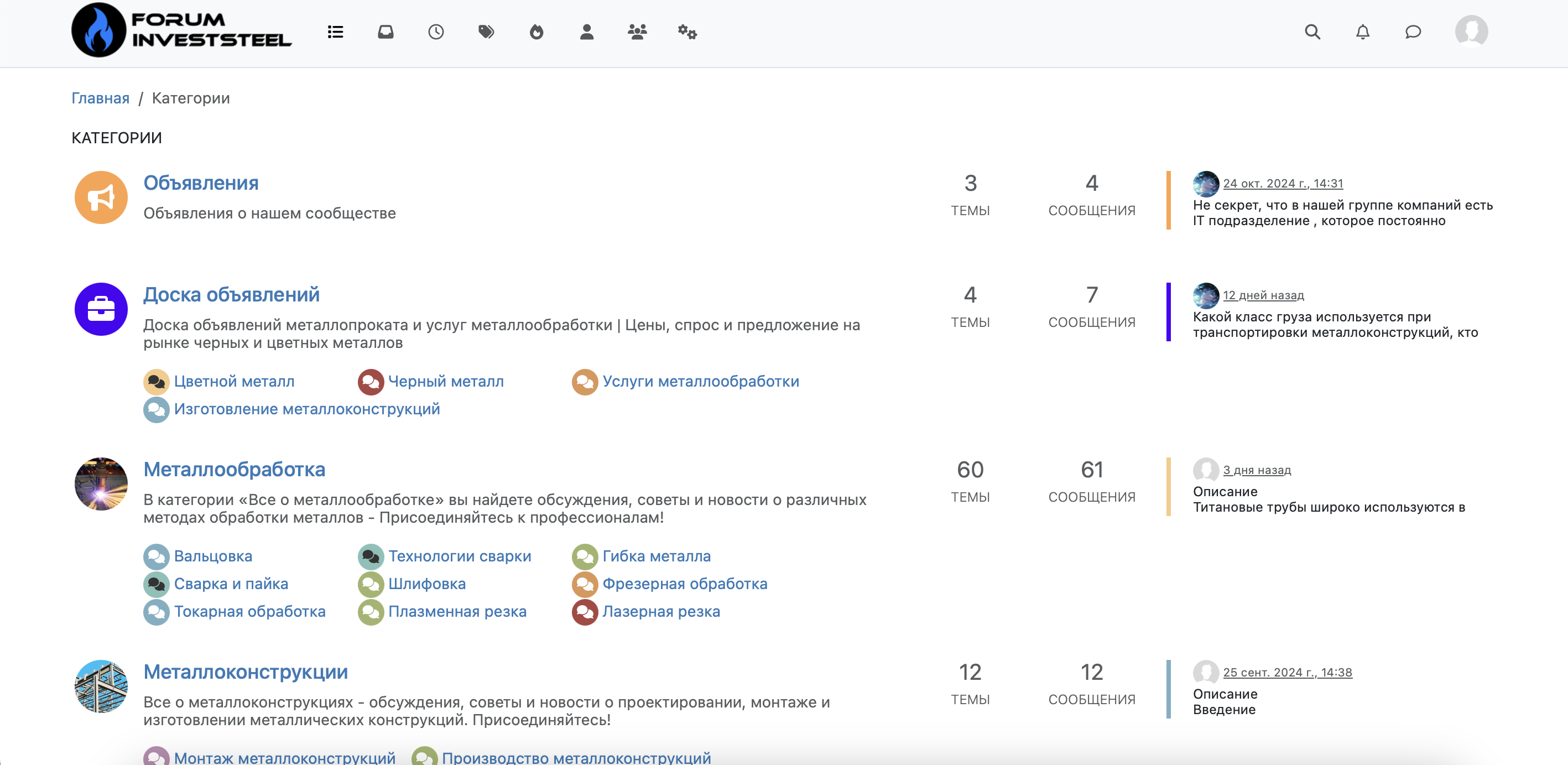This screenshot has height=765, width=1568.
Task: Open the Лазерная резка subcategory link
Action: (661, 611)
